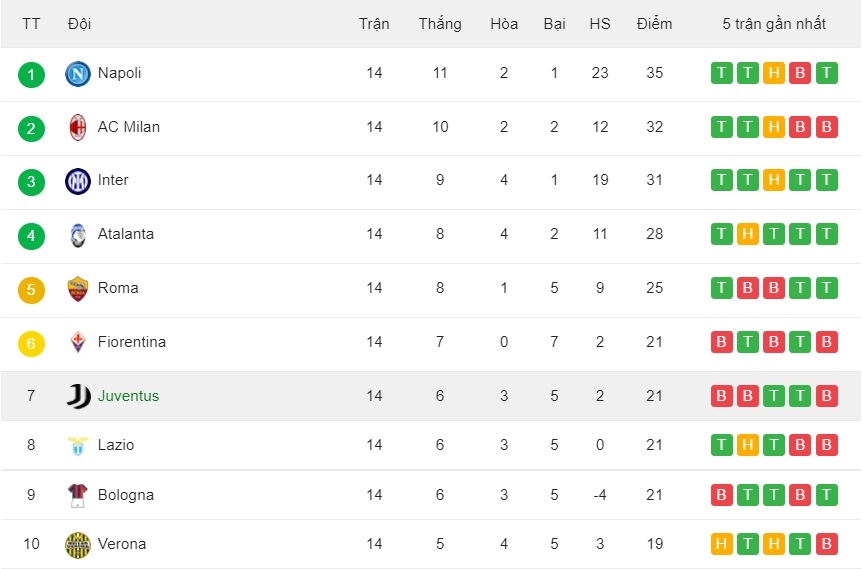Screen dimensions: 862x569
Task: Click Atalanta's orange H draw badge
Action: click(748, 234)
